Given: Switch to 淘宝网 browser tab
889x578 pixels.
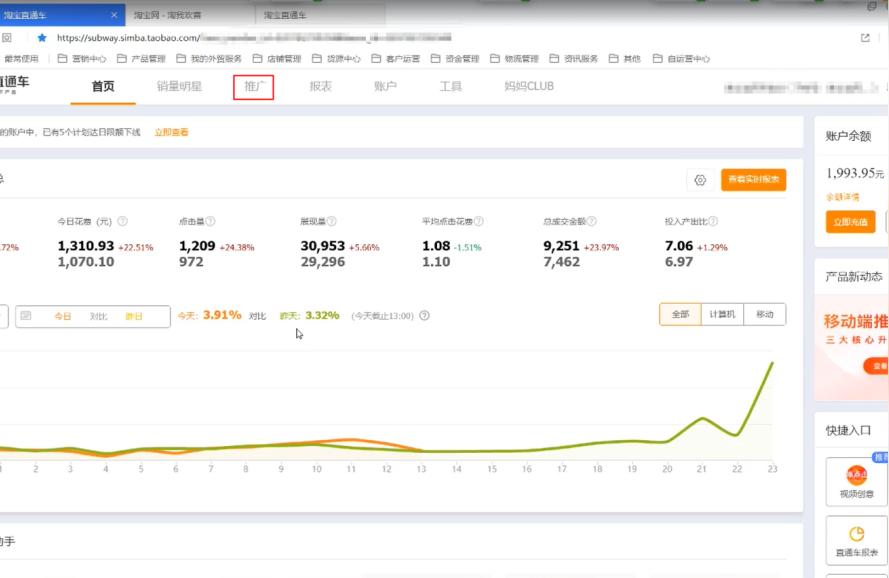Looking at the screenshot, I should coord(190,15).
